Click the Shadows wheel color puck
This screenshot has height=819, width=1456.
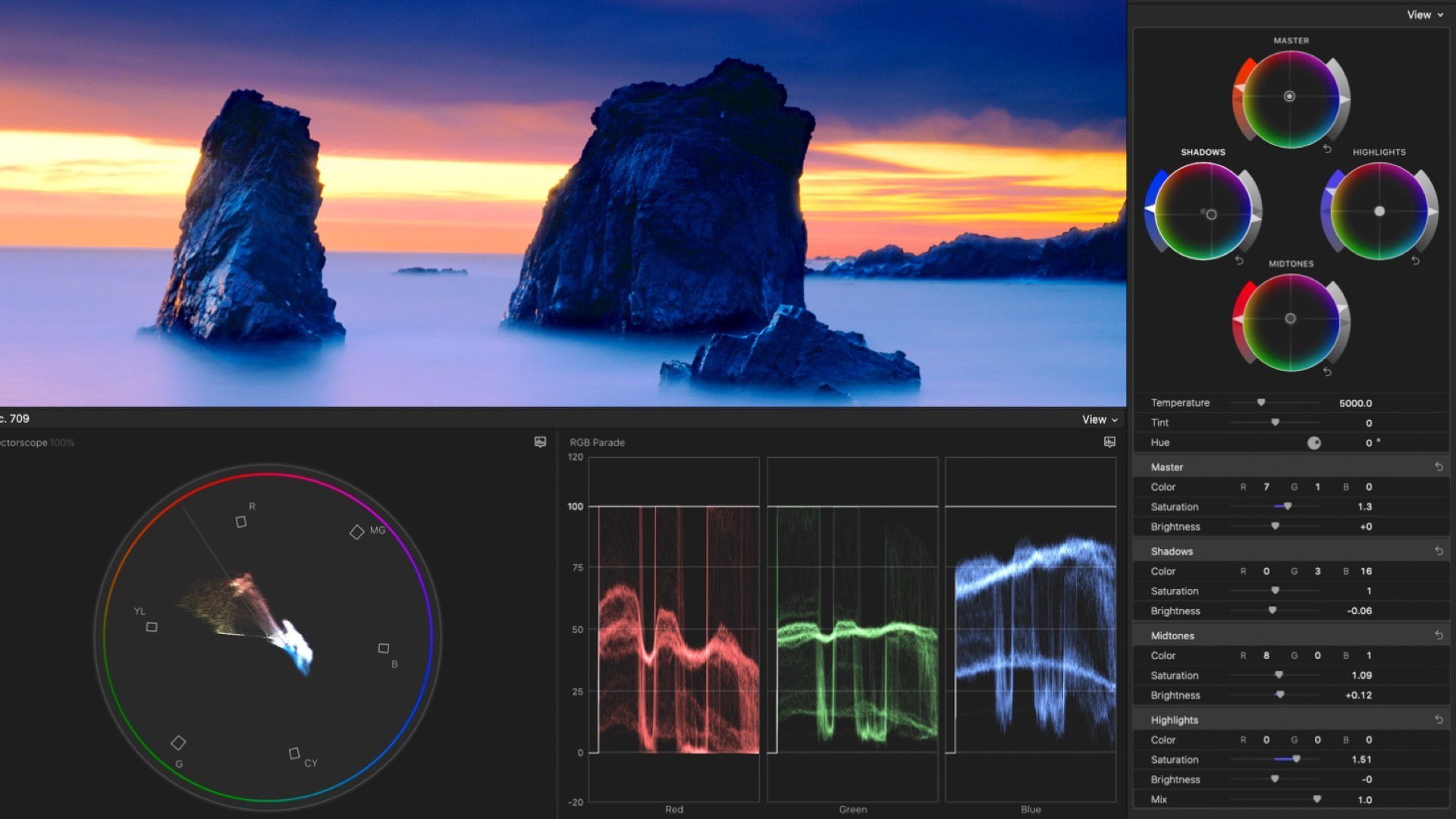(1211, 215)
